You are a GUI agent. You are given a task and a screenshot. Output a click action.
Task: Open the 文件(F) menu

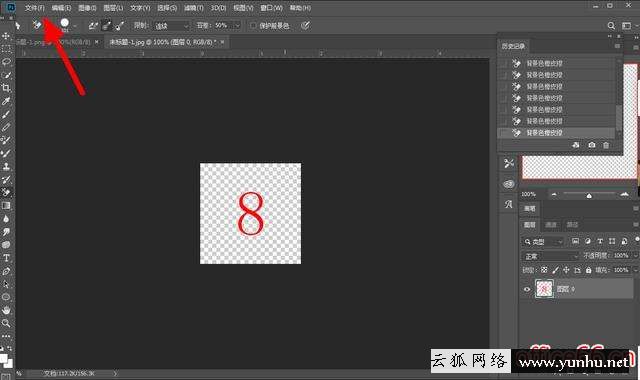click(x=35, y=8)
